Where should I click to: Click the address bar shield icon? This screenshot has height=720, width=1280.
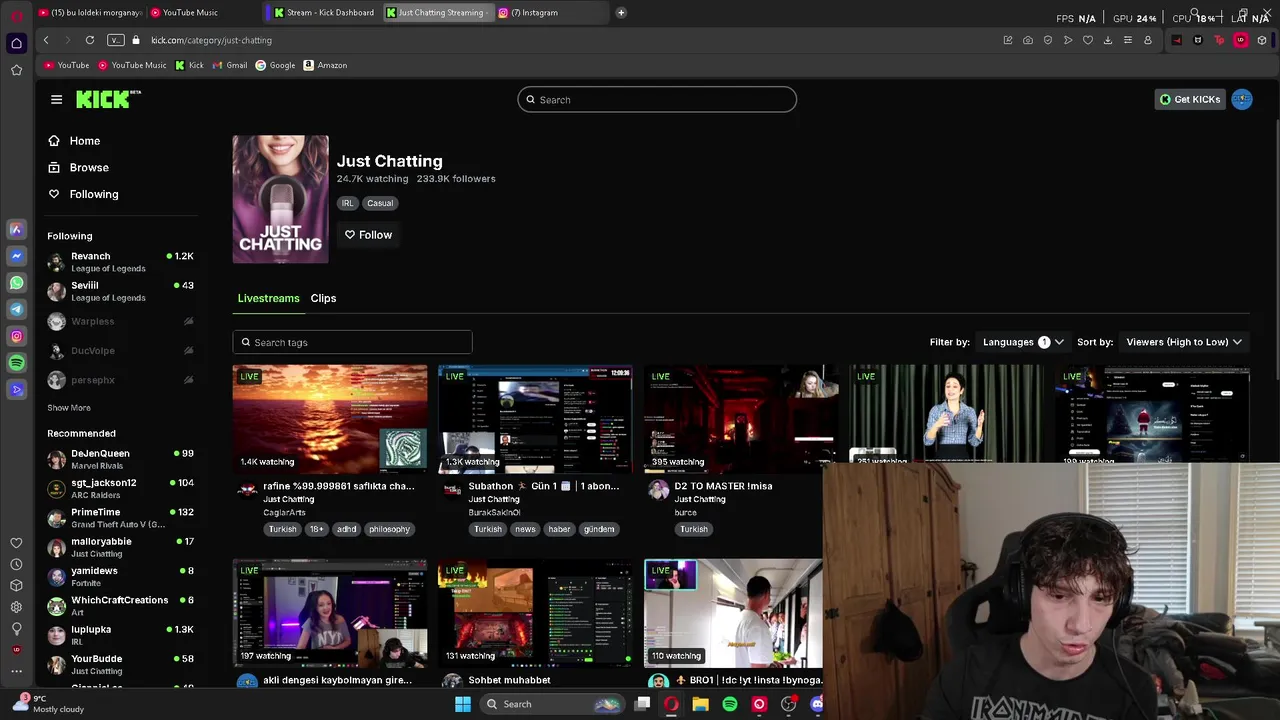(1048, 40)
